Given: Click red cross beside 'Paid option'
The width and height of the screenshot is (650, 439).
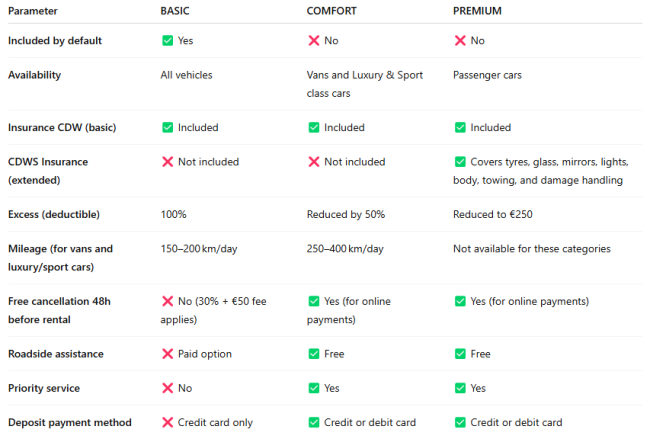Looking at the screenshot, I should click(167, 354).
